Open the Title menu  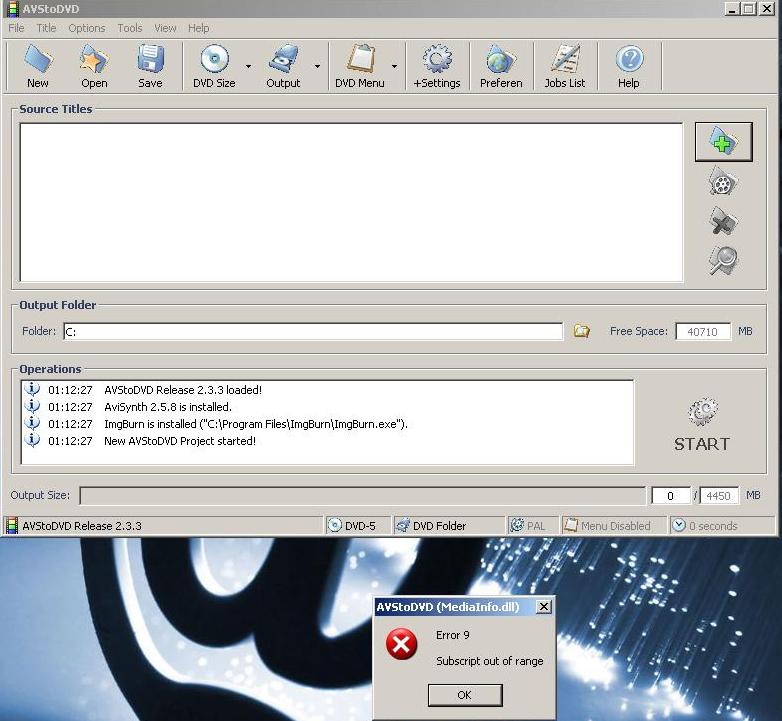click(x=46, y=28)
